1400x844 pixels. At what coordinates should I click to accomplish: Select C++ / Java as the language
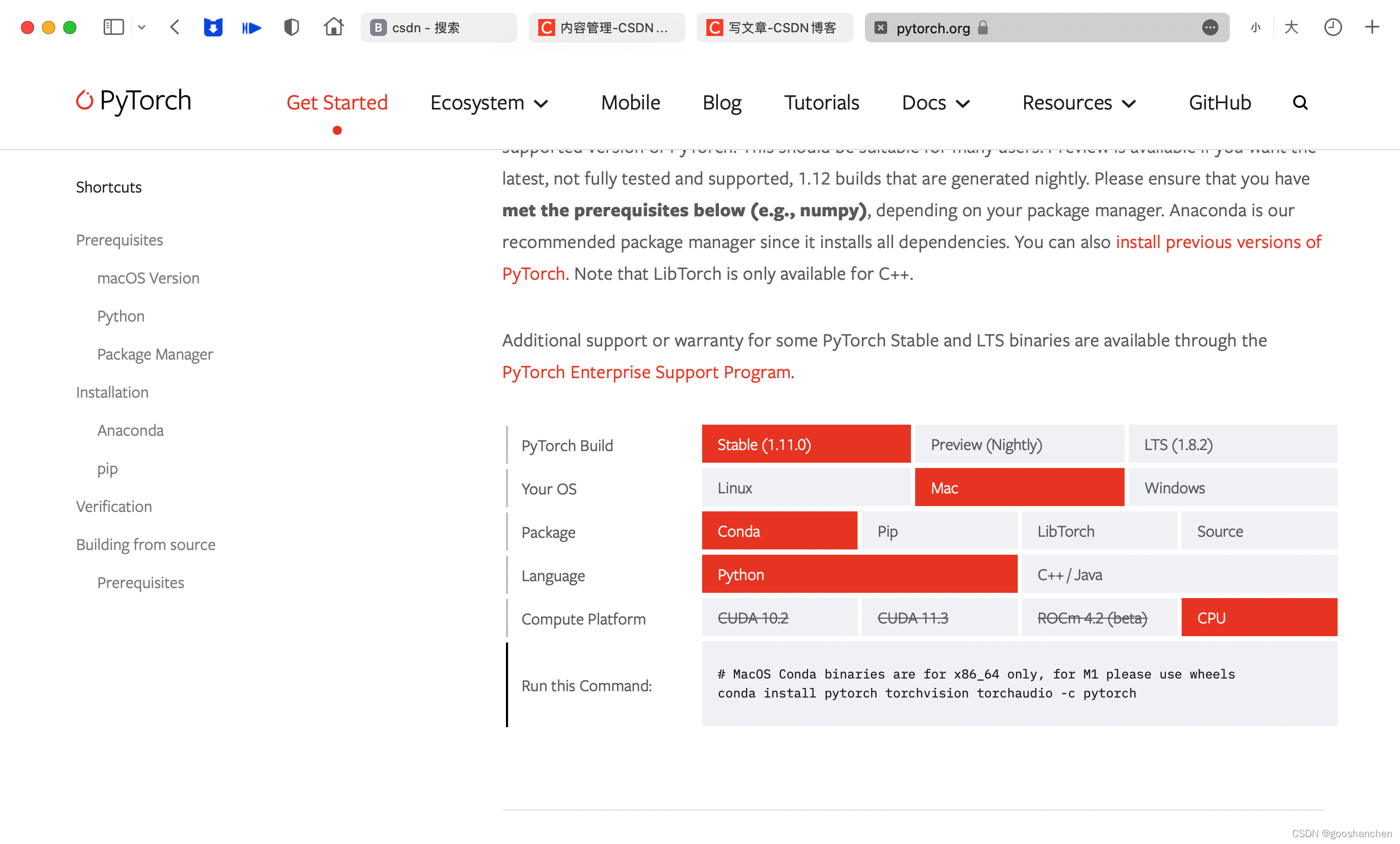click(x=1179, y=573)
